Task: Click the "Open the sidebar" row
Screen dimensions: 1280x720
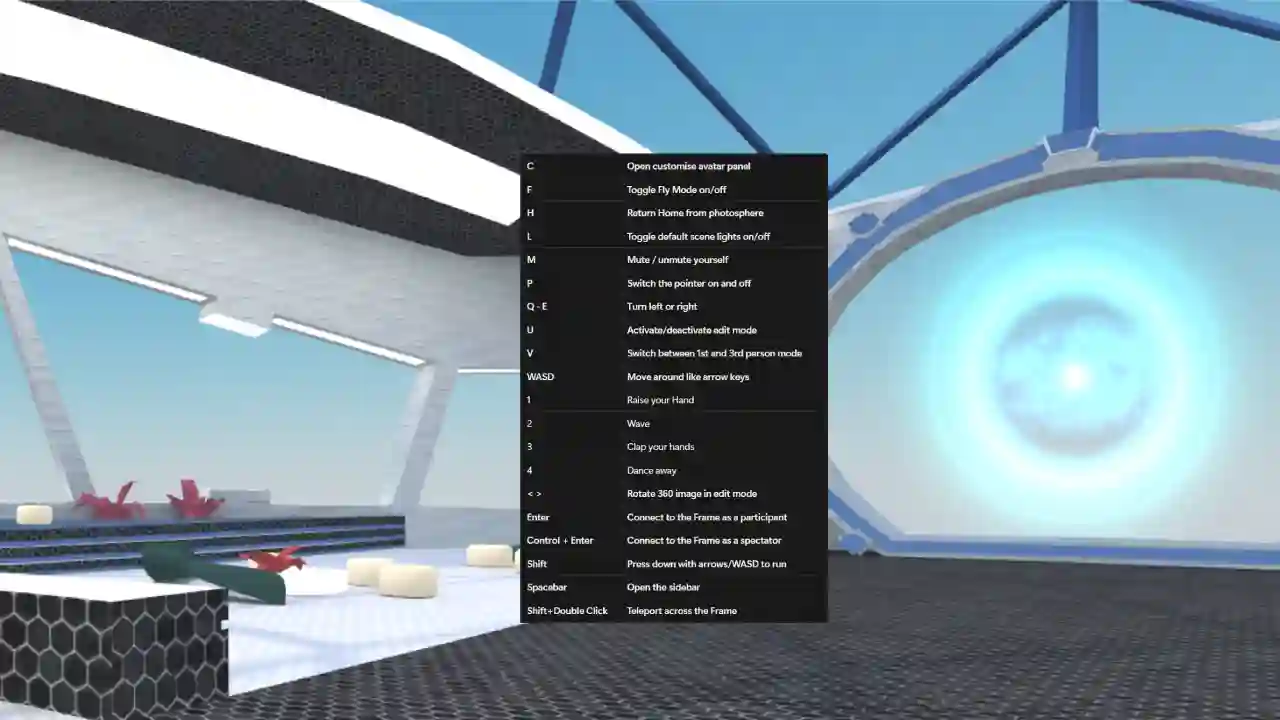Action: 663,587
